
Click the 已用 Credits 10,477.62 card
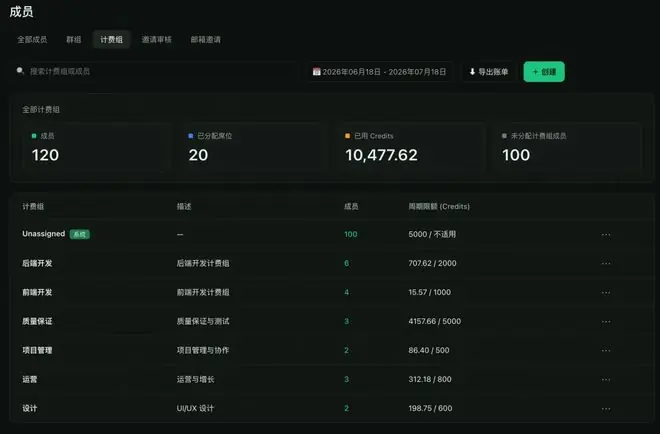[x=410, y=147]
